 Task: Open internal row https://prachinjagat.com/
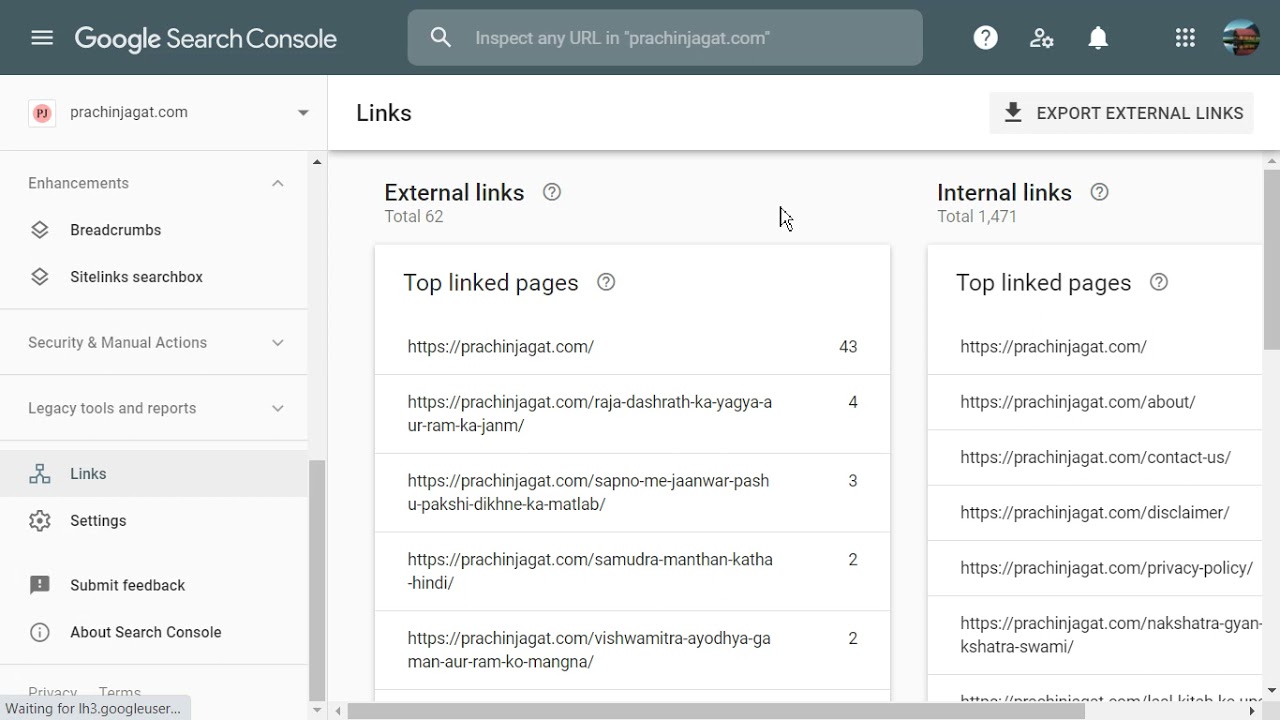tap(1095, 347)
